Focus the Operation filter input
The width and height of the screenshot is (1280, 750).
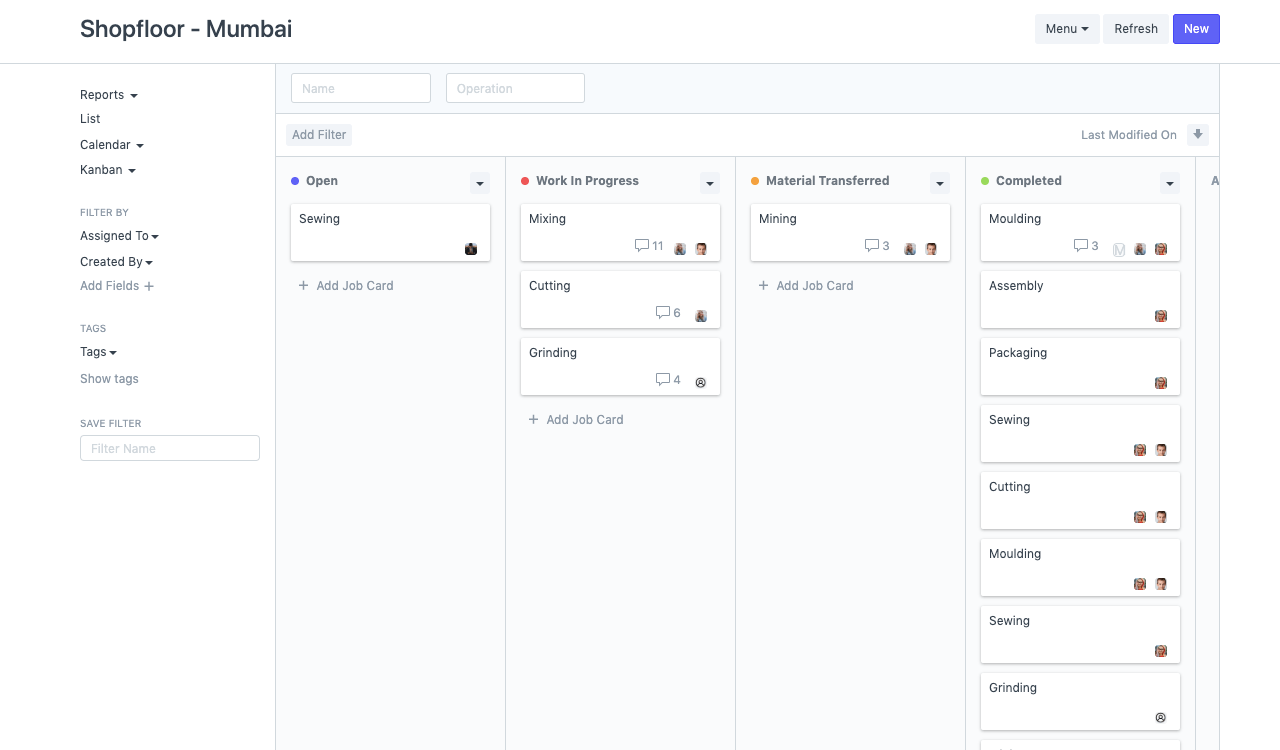point(515,88)
